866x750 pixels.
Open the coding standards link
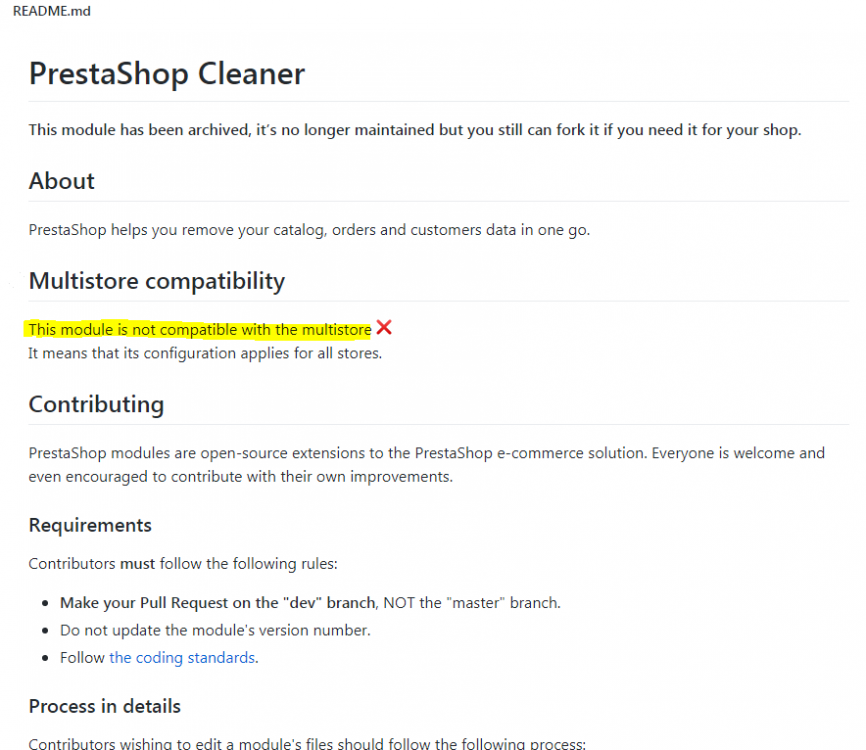(182, 657)
